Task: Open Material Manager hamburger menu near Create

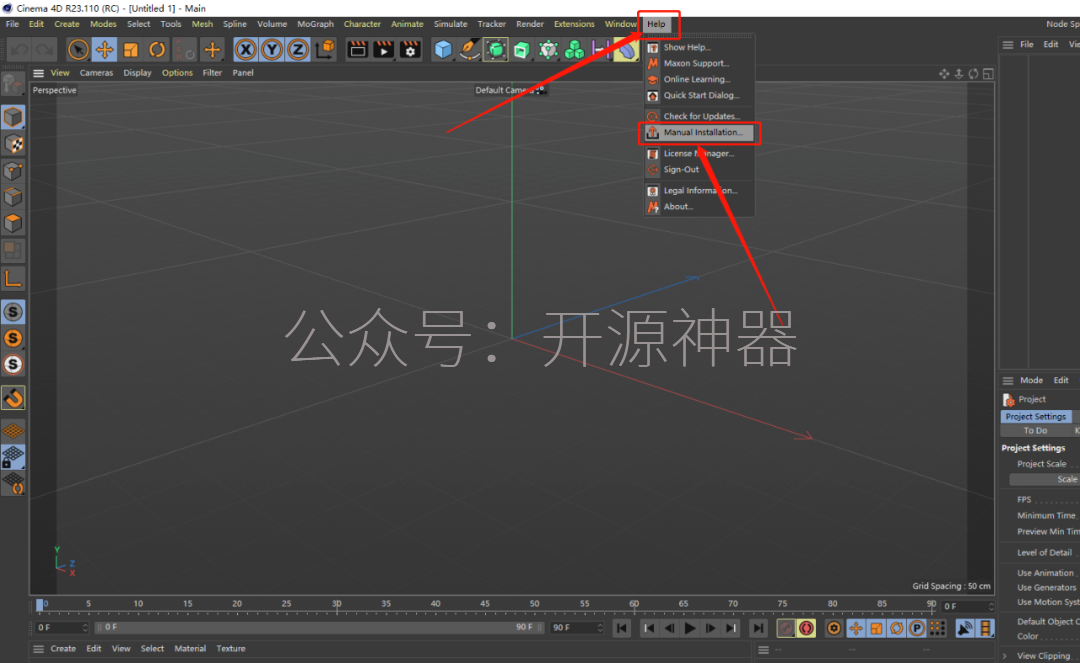Action: 39,649
